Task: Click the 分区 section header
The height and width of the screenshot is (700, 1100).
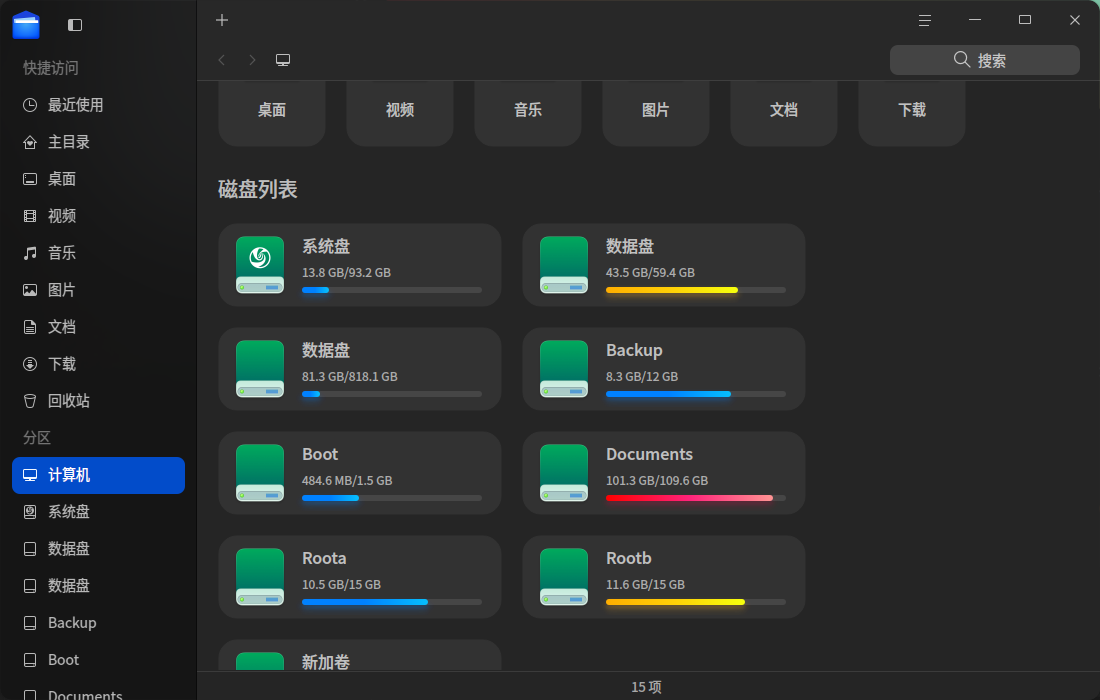Action: pyautogui.click(x=36, y=438)
